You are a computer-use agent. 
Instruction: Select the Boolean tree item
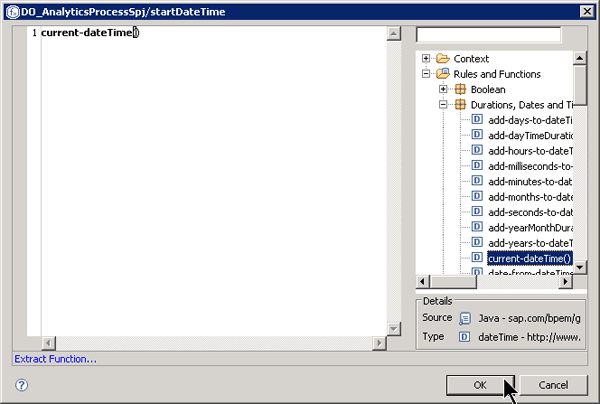[x=488, y=90]
